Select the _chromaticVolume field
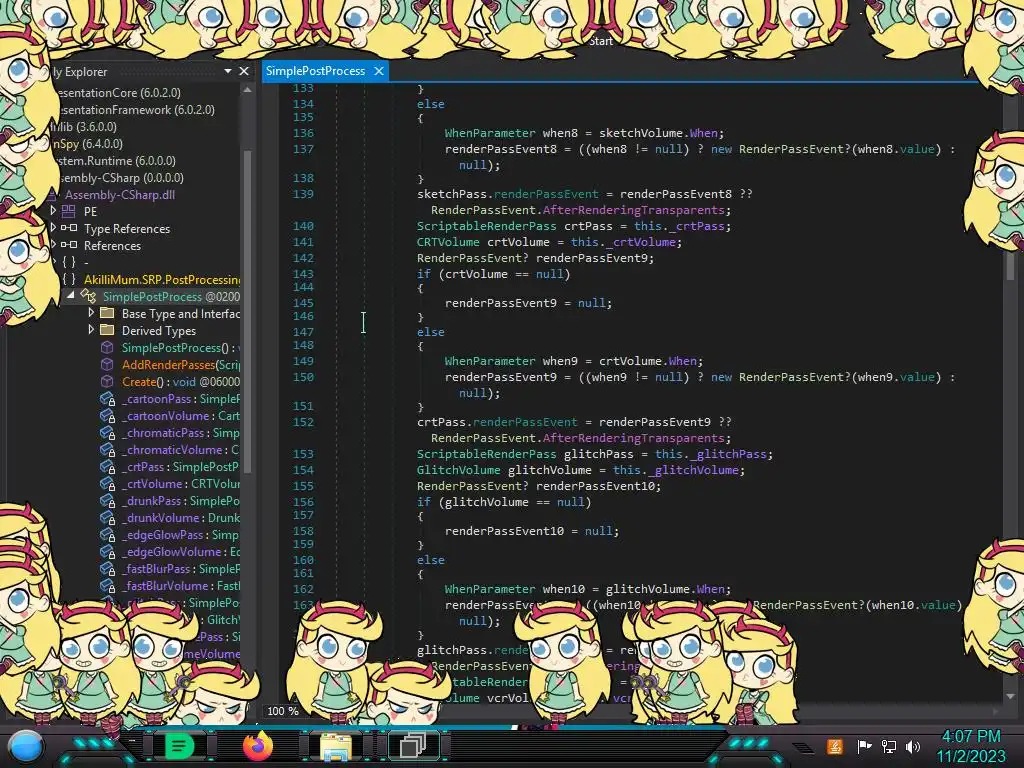Viewport: 1024px width, 768px height. point(180,449)
